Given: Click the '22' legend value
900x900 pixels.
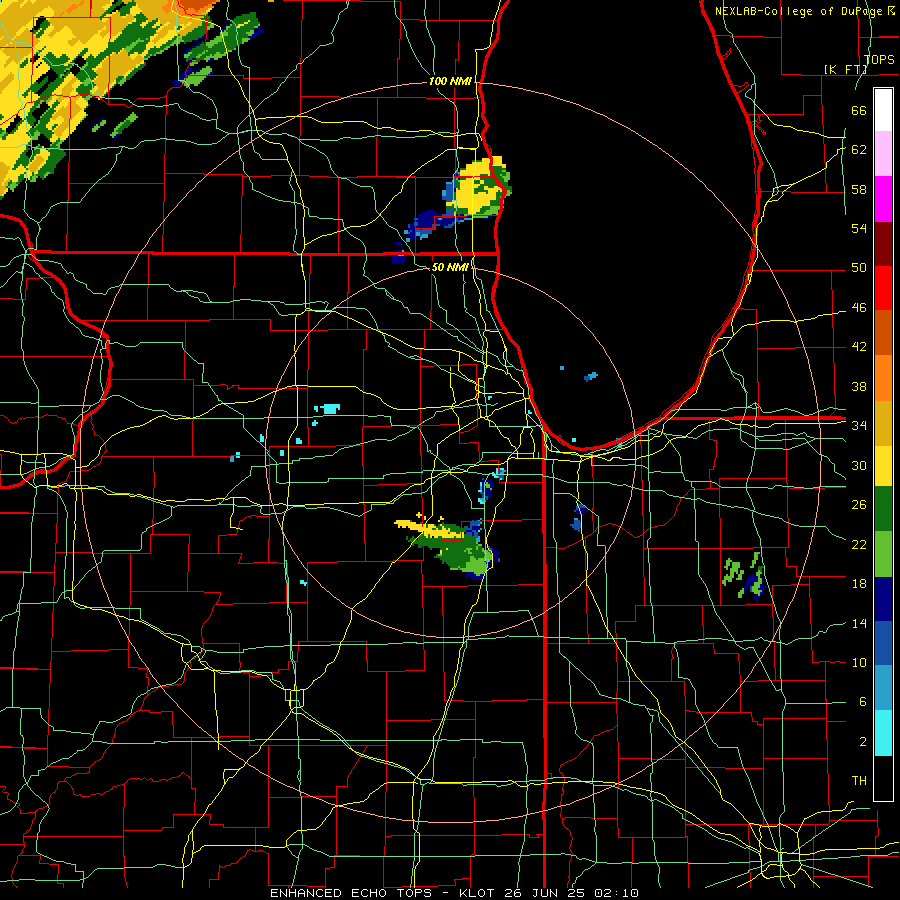Looking at the screenshot, I should [x=859, y=545].
